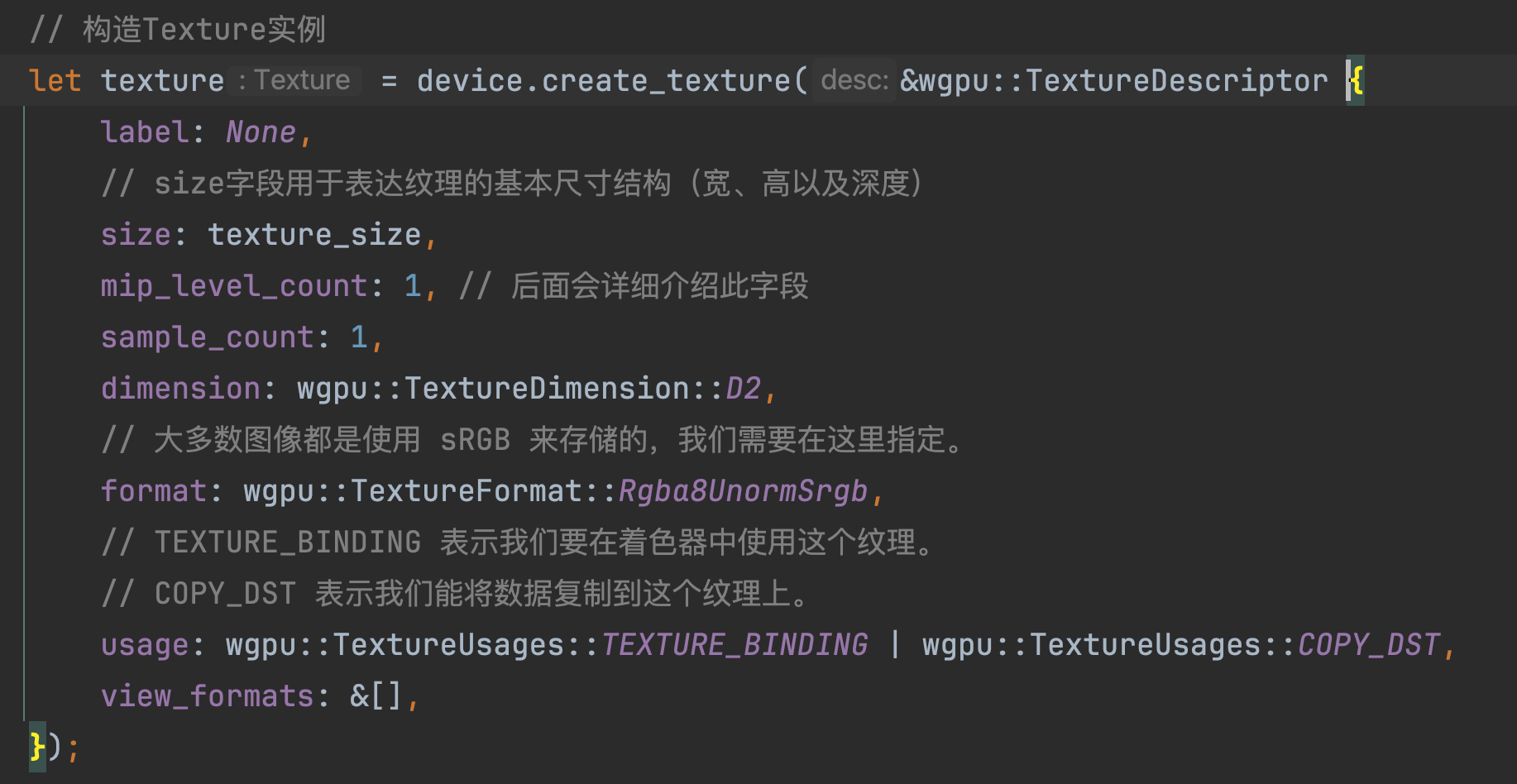Click the D2 dimension enum value
The height and width of the screenshot is (784, 1517).
pos(744,389)
